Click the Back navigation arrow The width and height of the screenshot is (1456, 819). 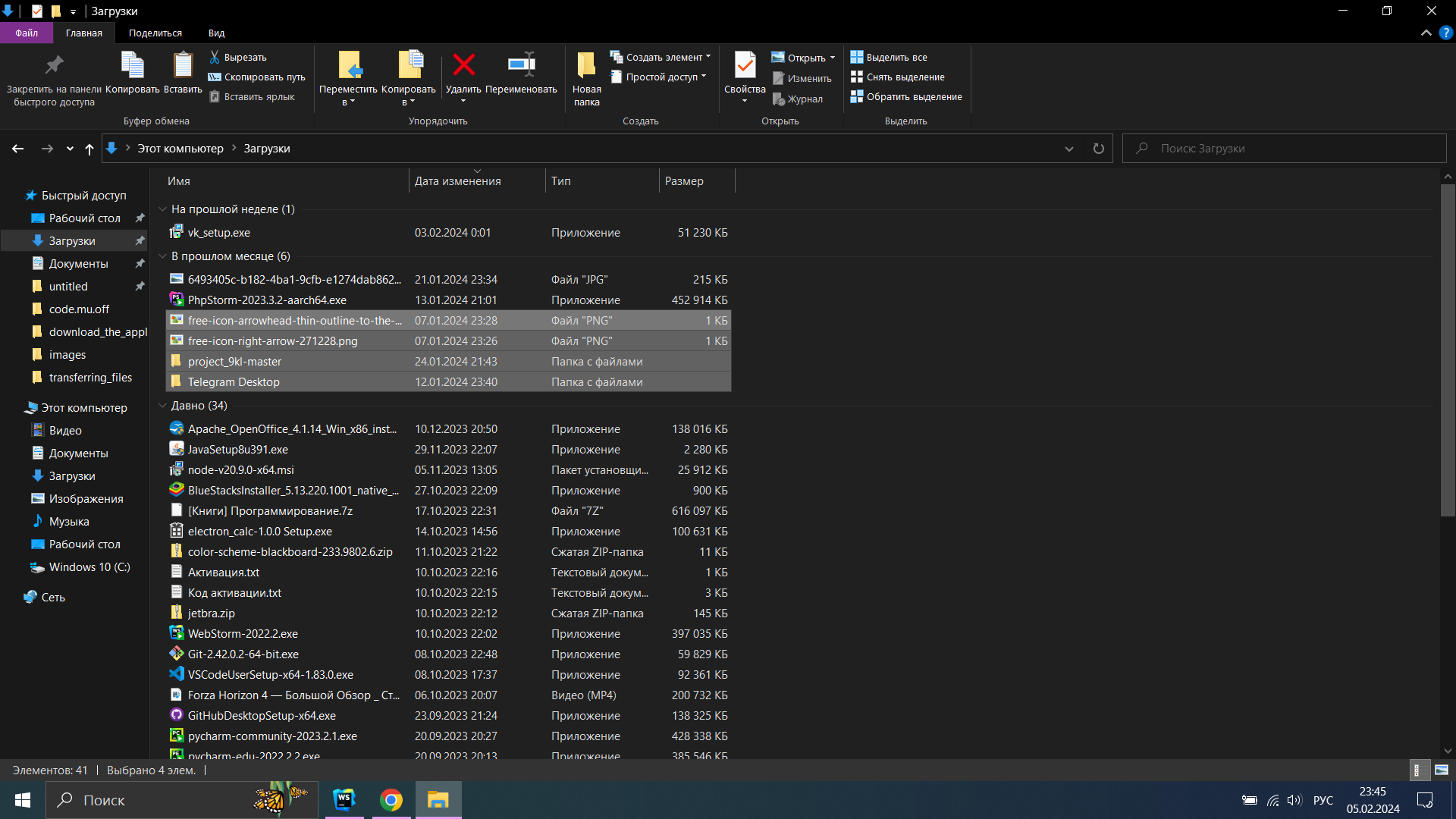click(18, 149)
